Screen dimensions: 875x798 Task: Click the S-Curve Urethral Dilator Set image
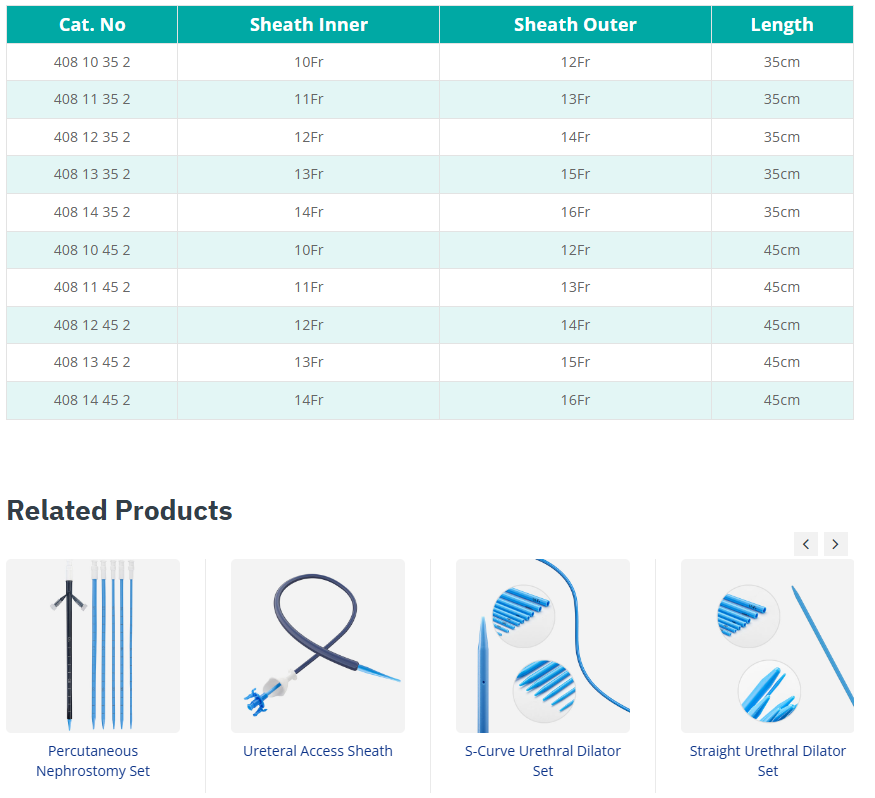[543, 646]
